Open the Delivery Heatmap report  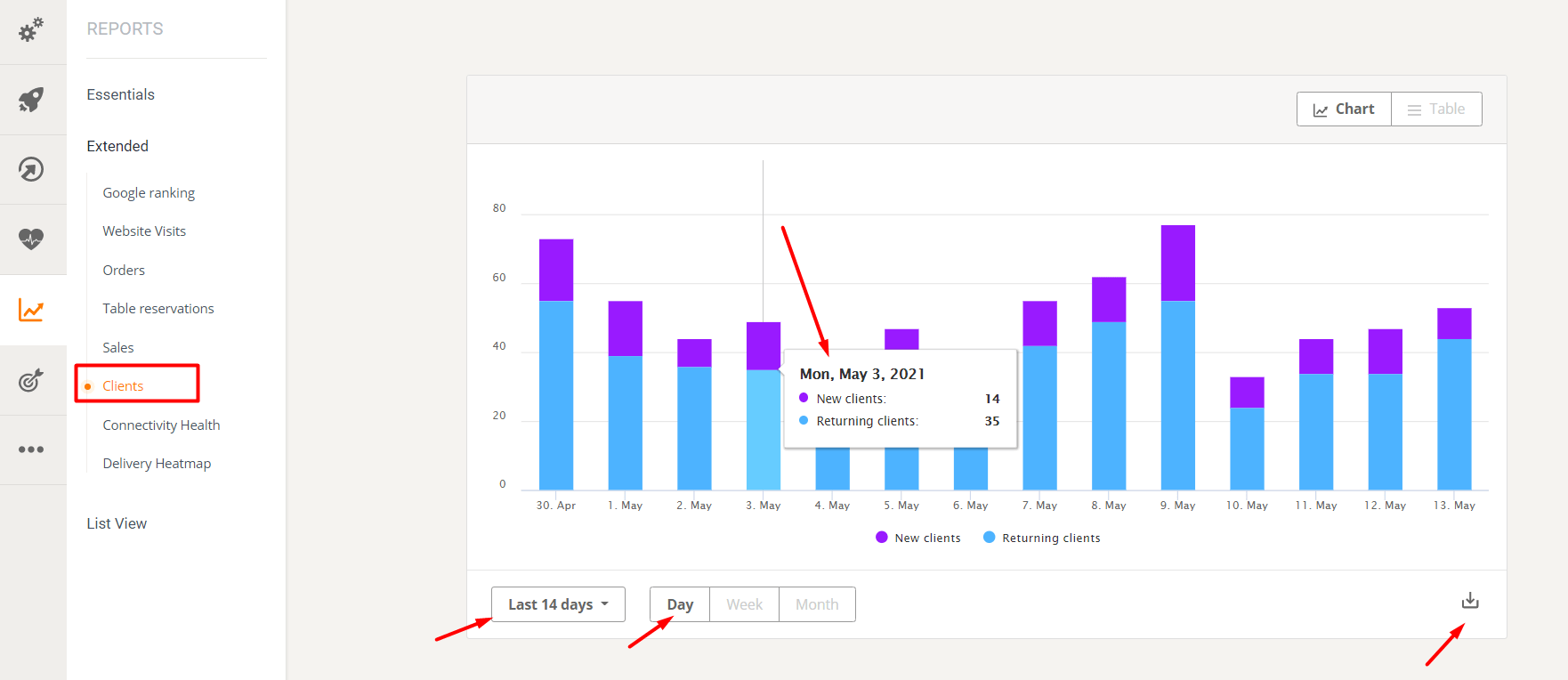coord(157,464)
